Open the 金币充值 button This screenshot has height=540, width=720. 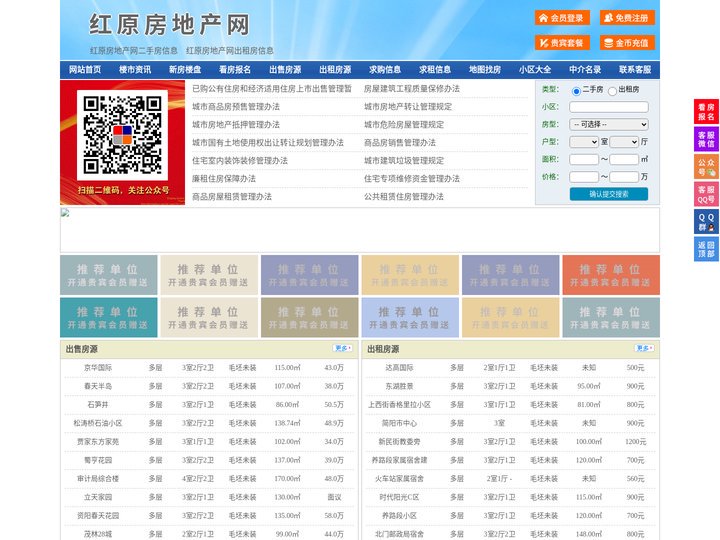pos(627,43)
